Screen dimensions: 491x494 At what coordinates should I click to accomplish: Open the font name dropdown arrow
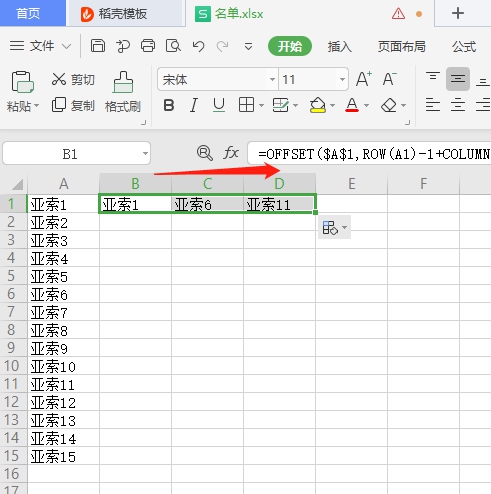[272, 79]
